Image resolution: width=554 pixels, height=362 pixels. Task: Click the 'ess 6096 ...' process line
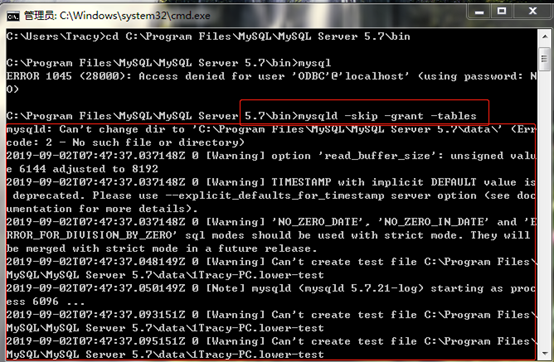[x=46, y=302]
